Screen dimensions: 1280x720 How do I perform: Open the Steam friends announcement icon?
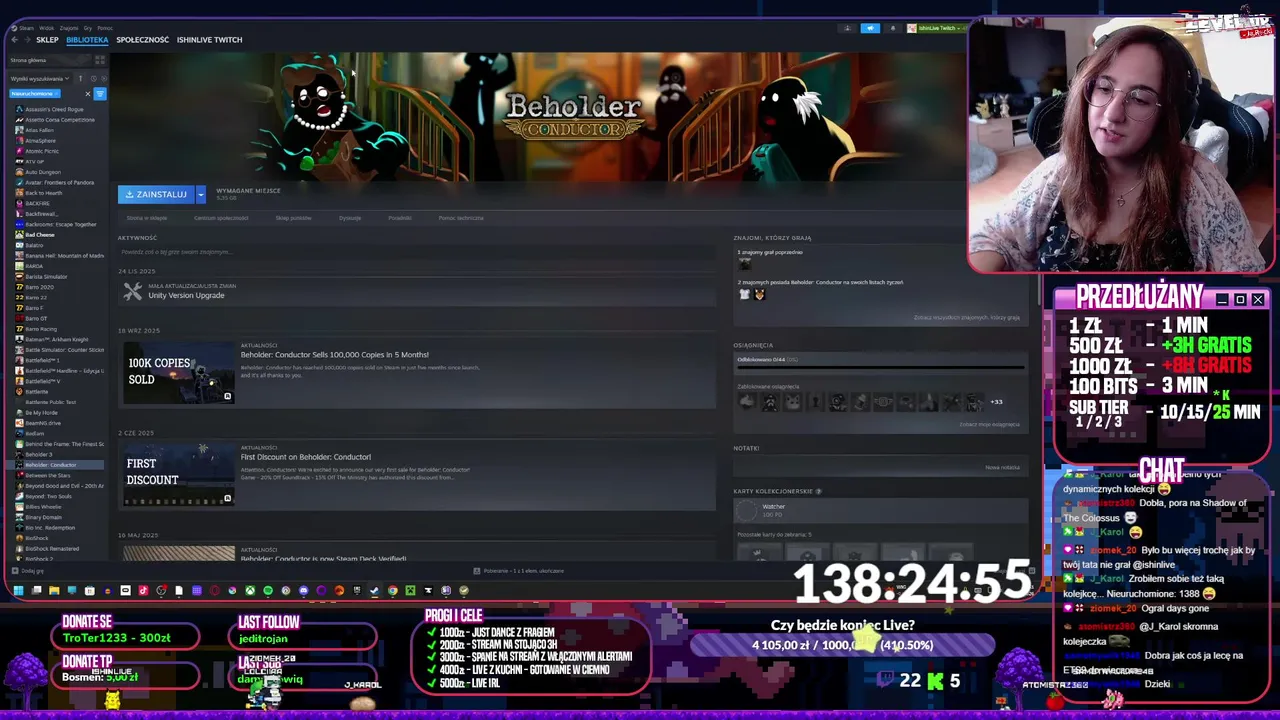click(870, 28)
